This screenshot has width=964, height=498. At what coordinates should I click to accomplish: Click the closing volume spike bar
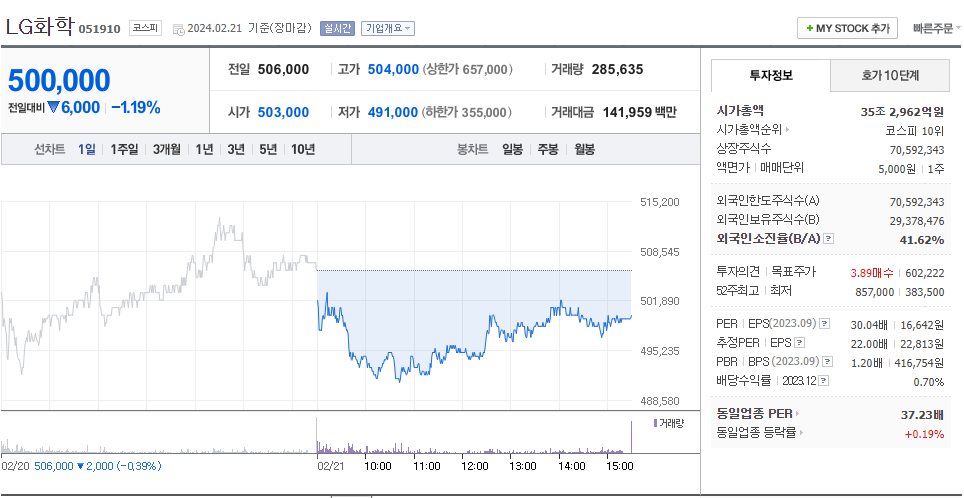tap(631, 437)
